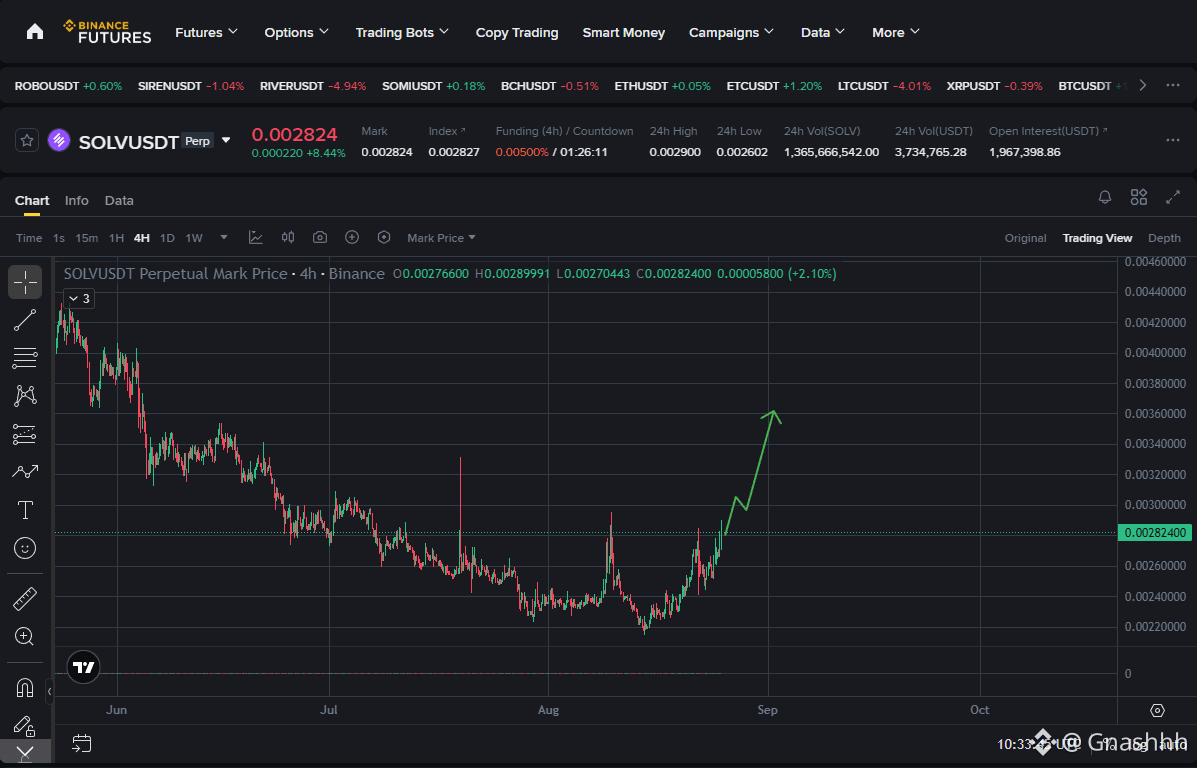The image size is (1197, 768).
Task: Select the 1W timeframe
Action: (x=194, y=238)
